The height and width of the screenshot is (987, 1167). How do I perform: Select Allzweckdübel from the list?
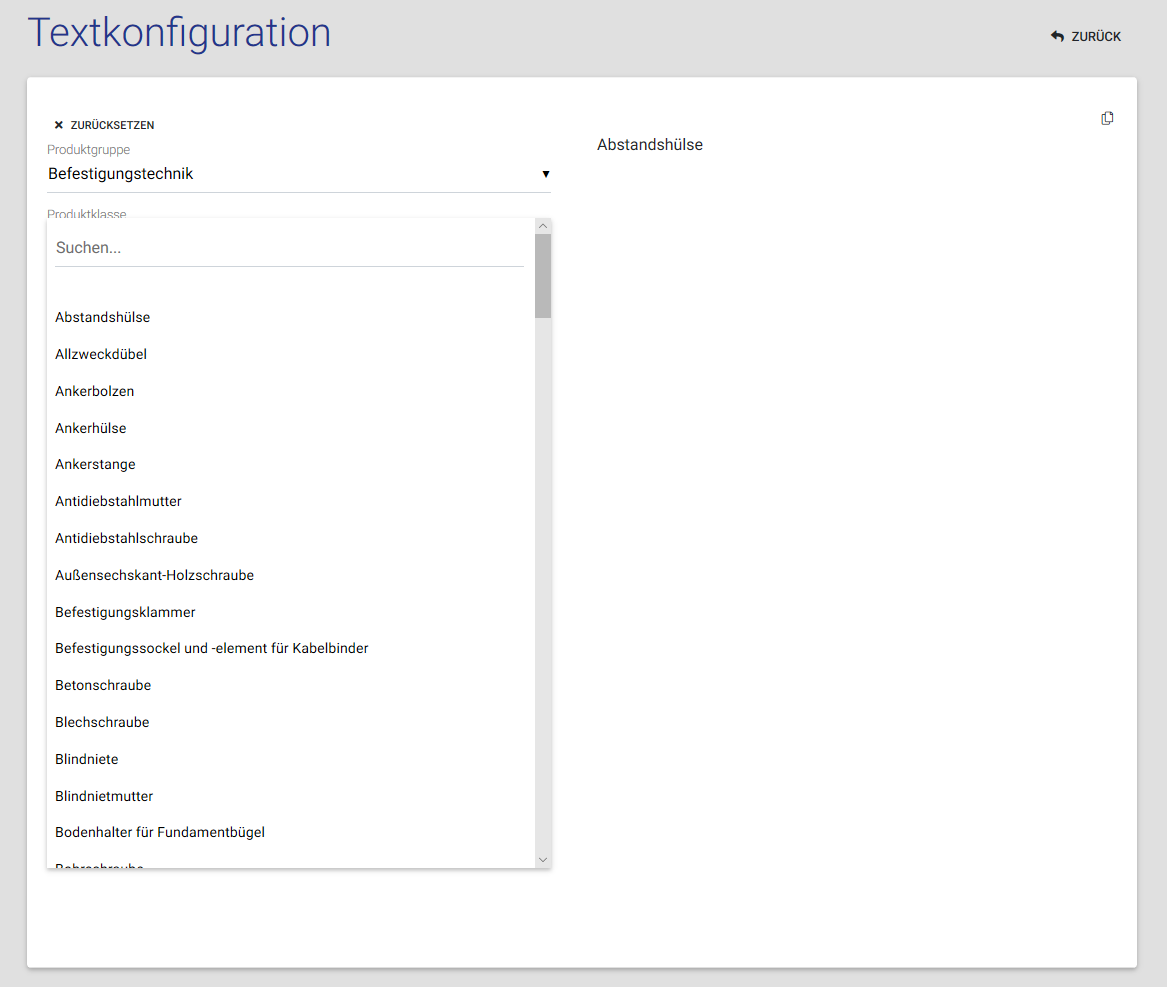101,354
